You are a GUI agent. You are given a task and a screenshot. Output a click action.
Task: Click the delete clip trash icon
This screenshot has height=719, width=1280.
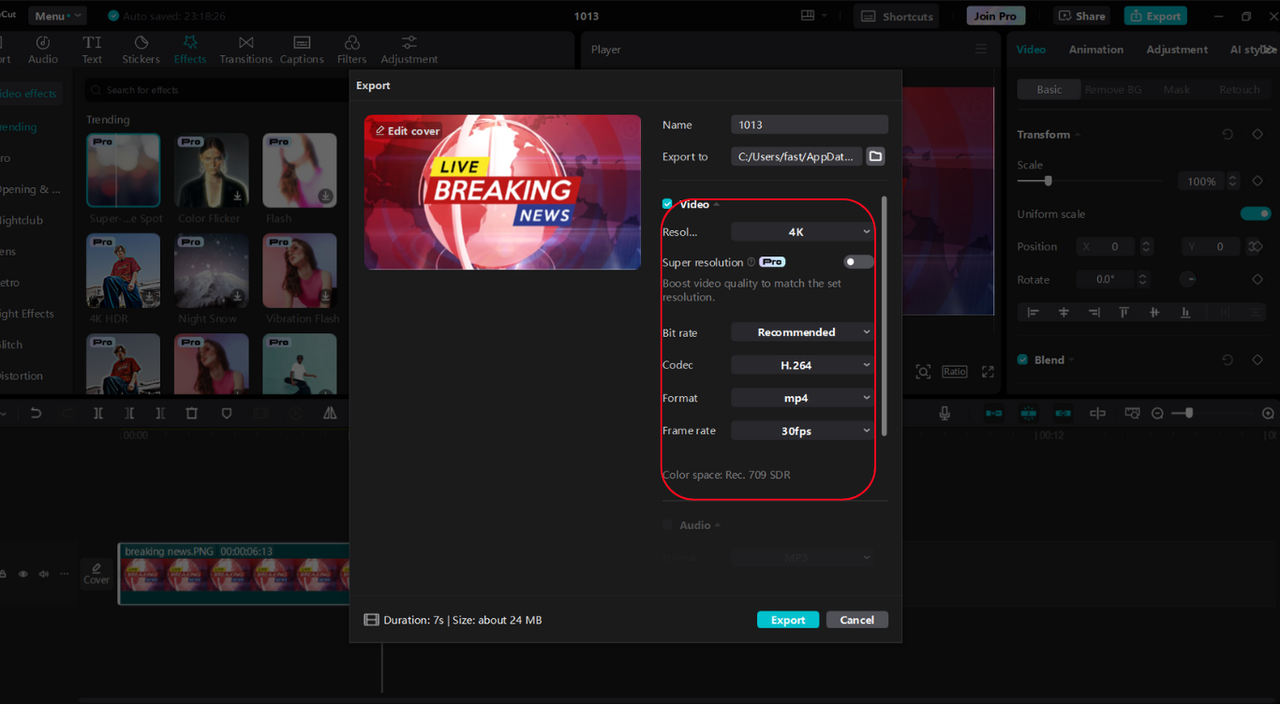192,413
